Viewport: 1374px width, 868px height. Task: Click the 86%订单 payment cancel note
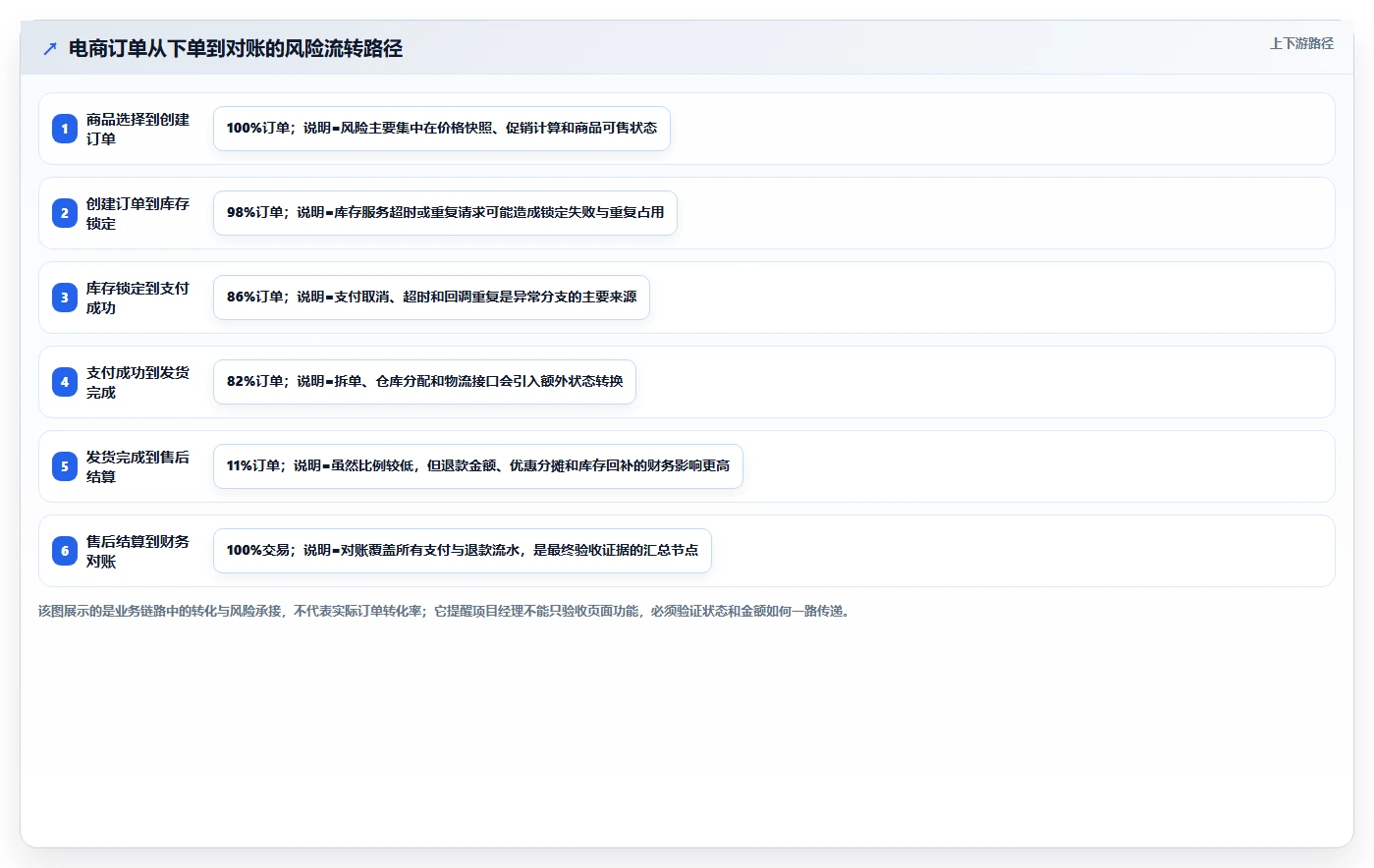[x=431, y=298]
